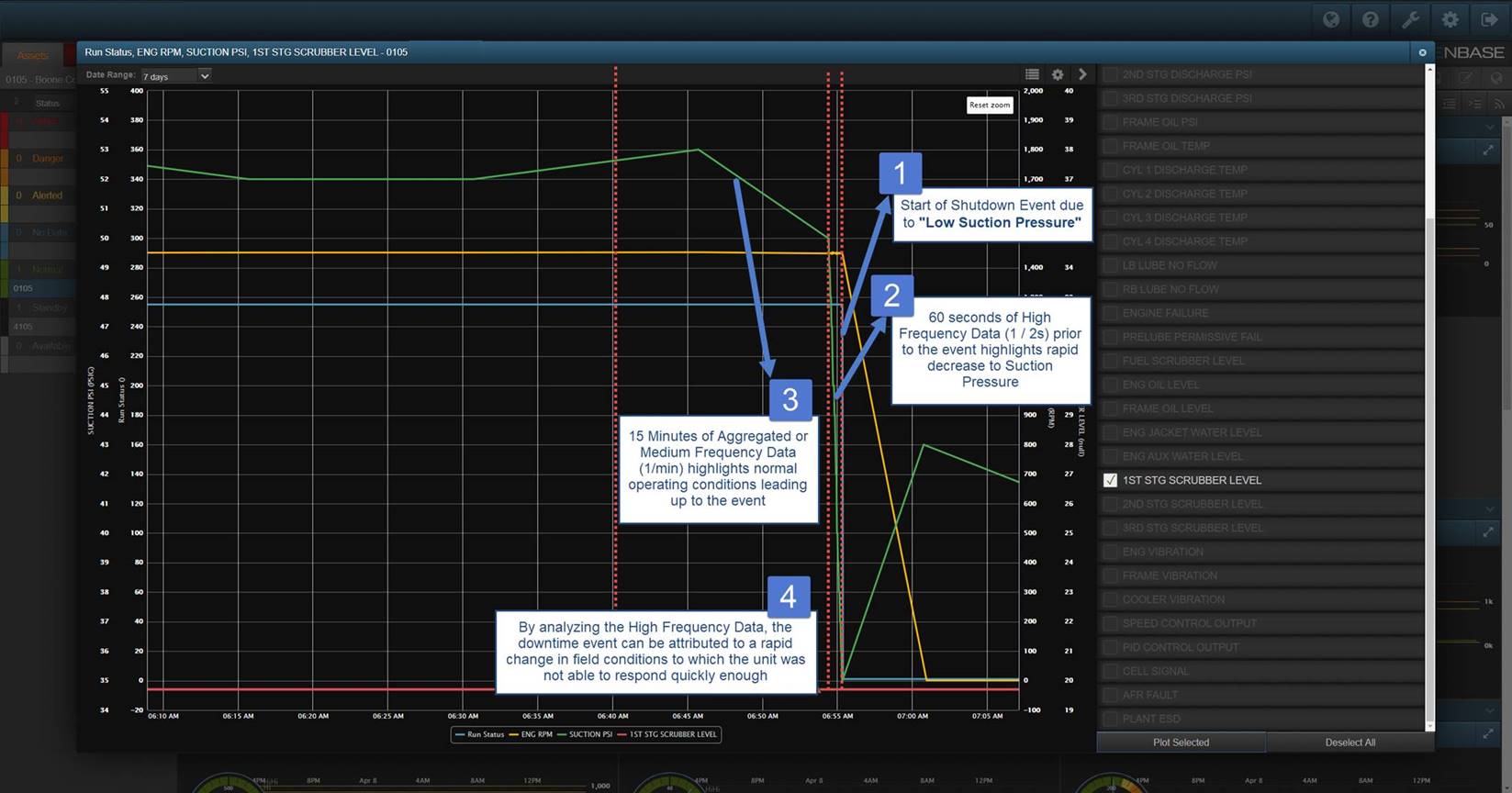Viewport: 1512px width, 793px height.
Task: Click the background edit pencil icon
Action: pos(1466,79)
